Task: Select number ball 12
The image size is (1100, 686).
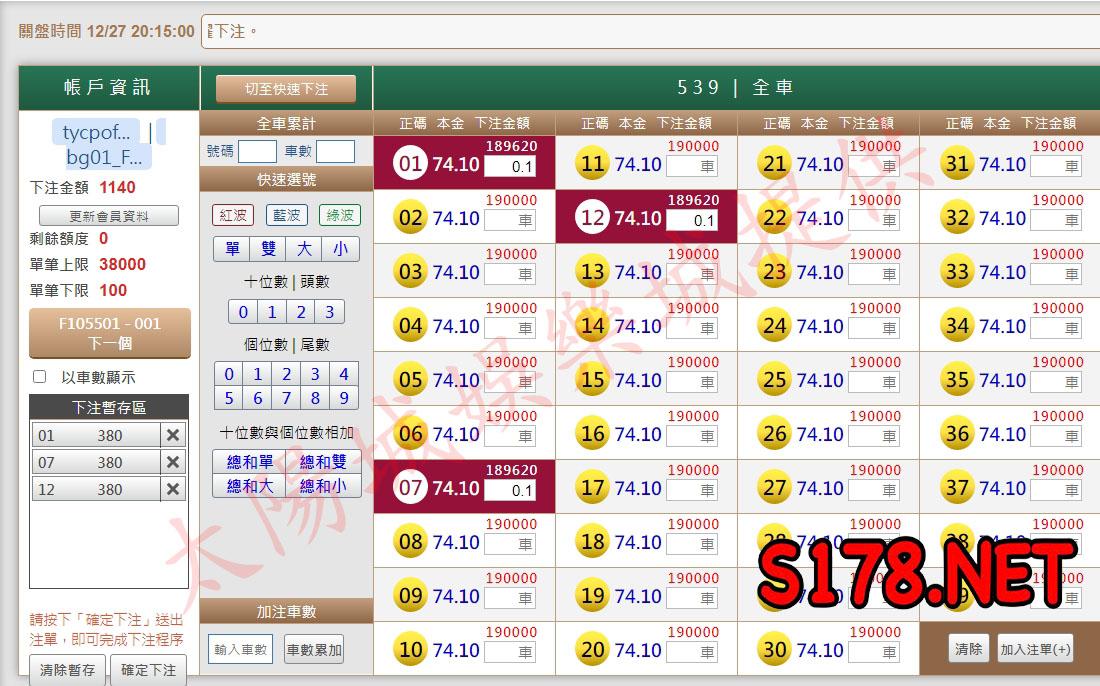Action: point(593,217)
